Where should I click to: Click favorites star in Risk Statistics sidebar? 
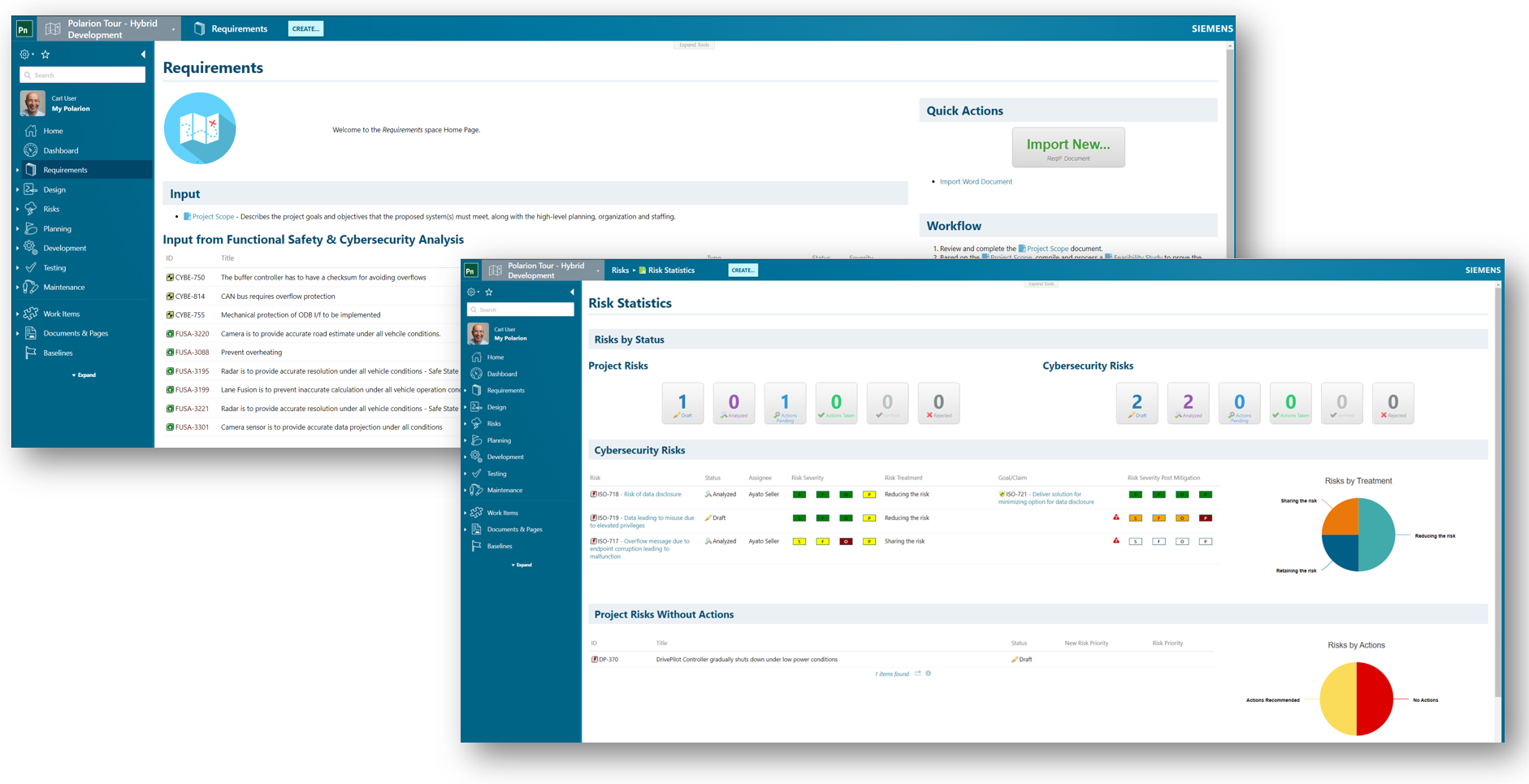coord(489,292)
